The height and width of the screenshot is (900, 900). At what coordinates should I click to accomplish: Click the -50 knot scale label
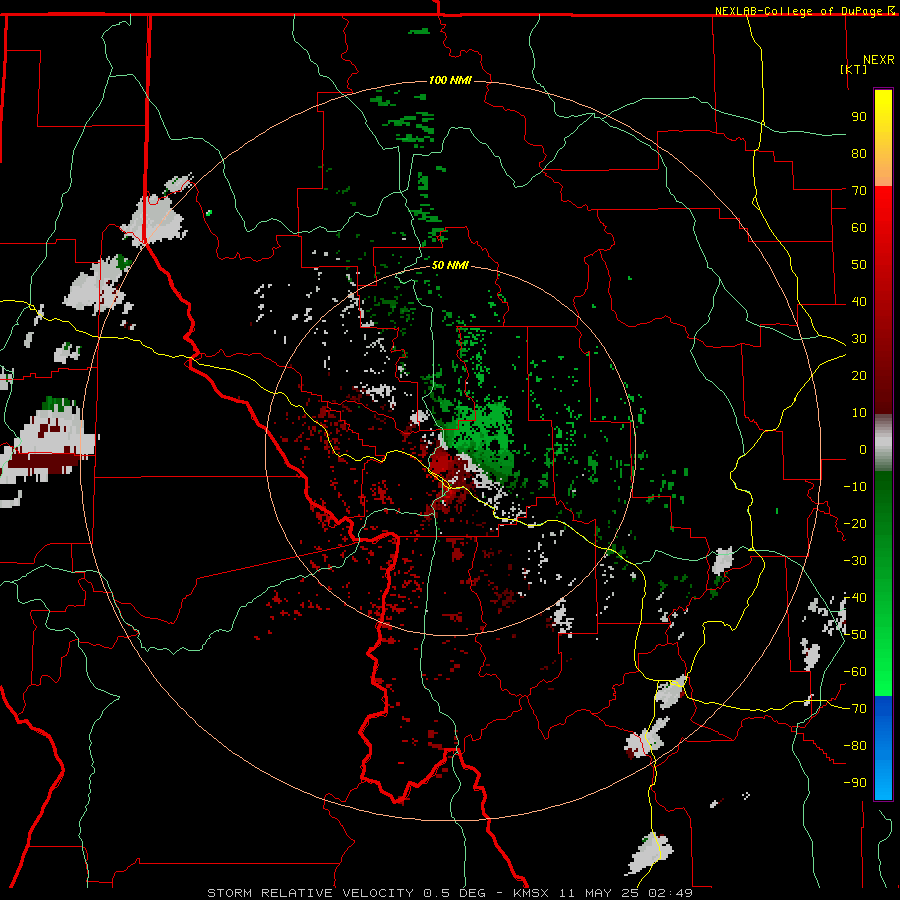(x=855, y=634)
